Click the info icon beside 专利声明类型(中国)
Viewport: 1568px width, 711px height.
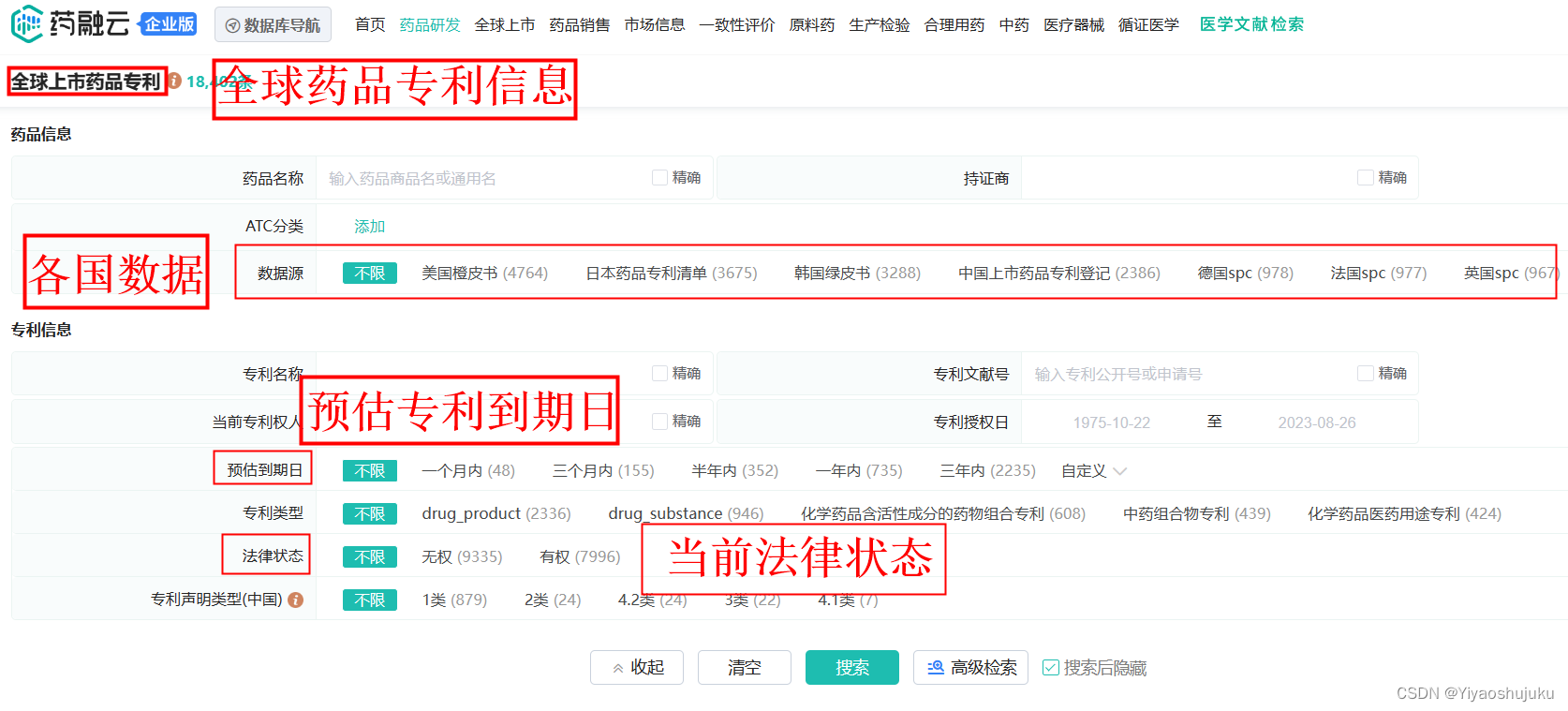[x=295, y=600]
